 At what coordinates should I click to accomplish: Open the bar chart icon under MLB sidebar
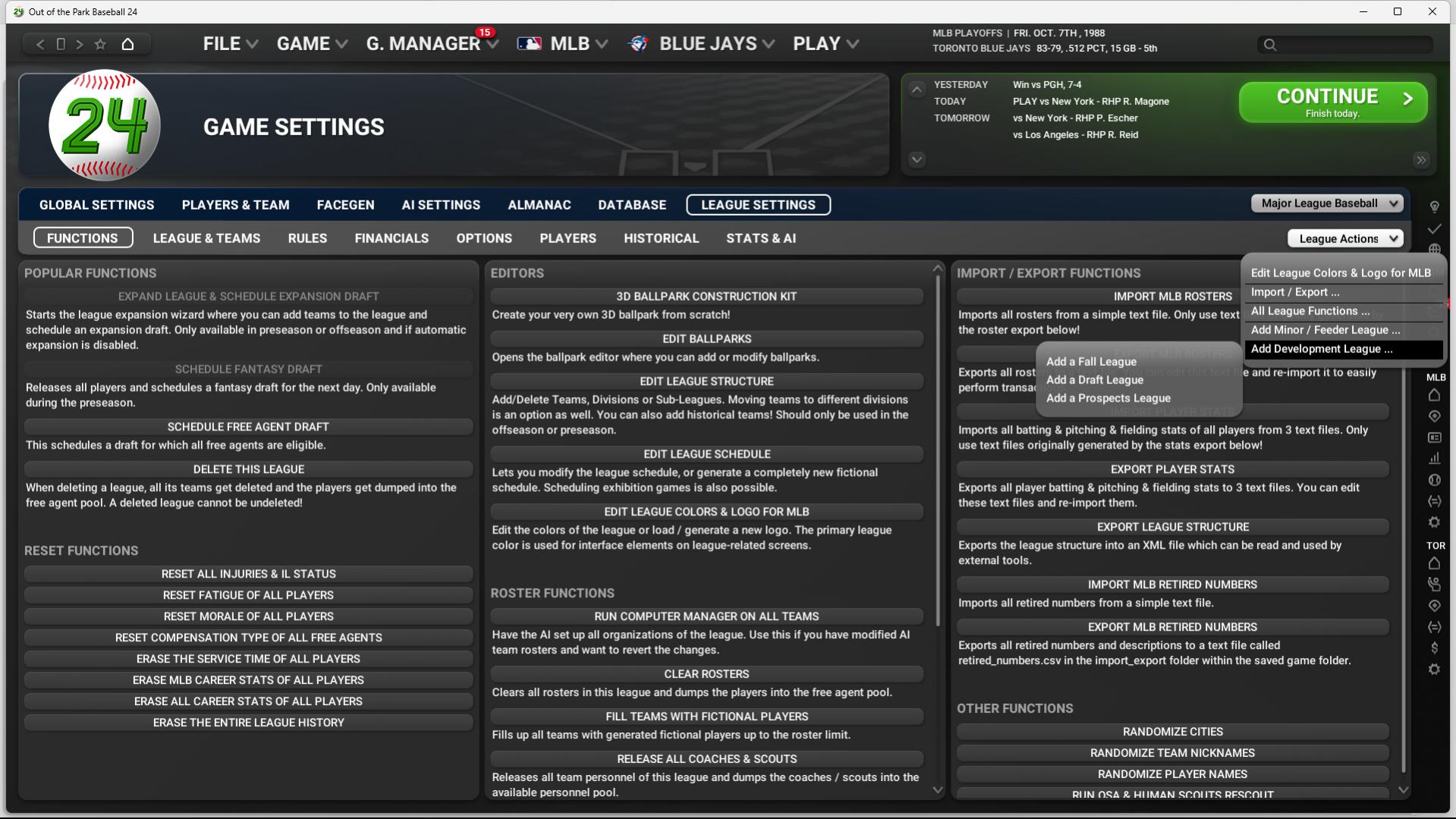pyautogui.click(x=1434, y=458)
